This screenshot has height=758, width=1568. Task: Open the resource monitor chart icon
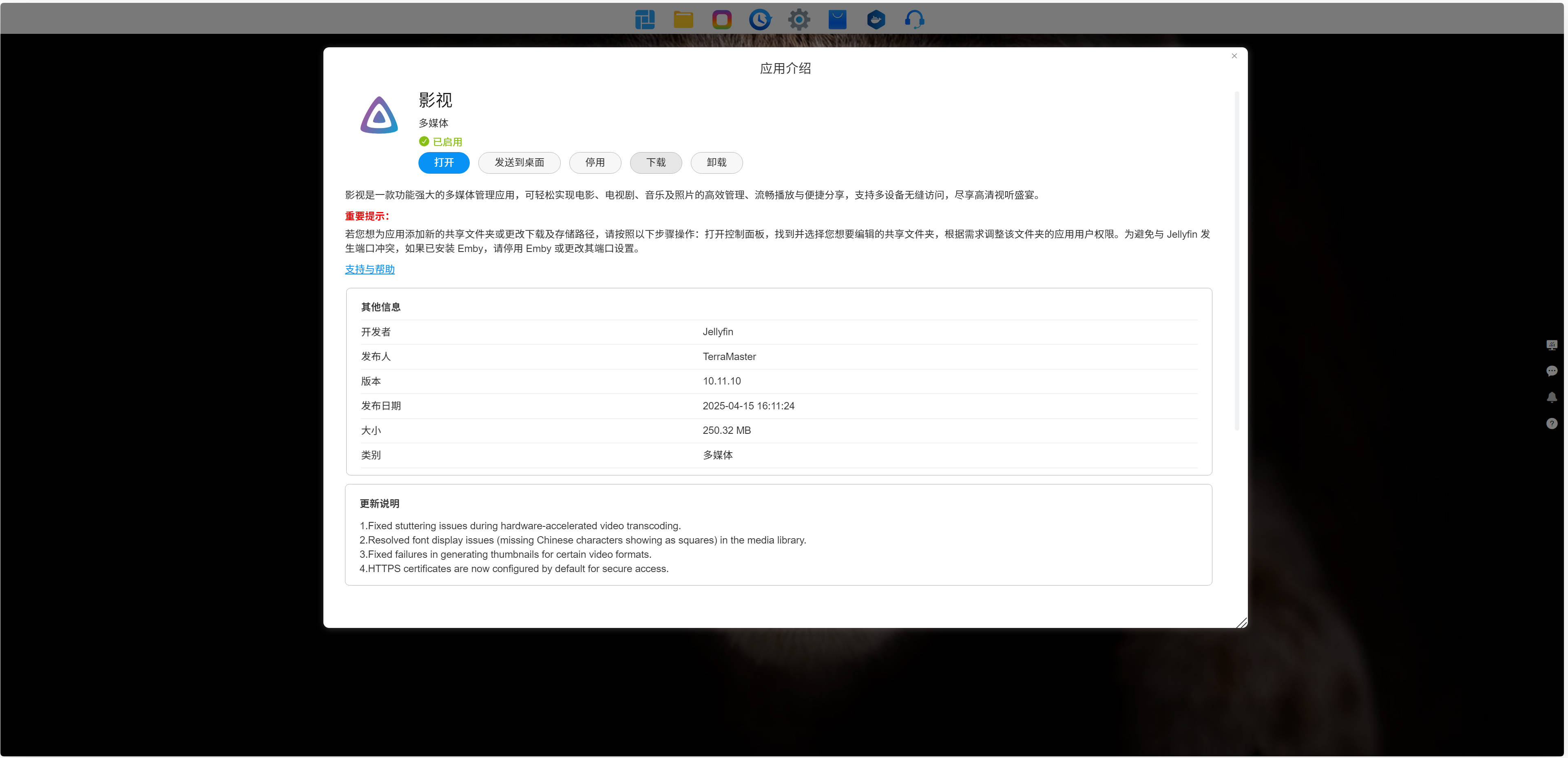1552,345
